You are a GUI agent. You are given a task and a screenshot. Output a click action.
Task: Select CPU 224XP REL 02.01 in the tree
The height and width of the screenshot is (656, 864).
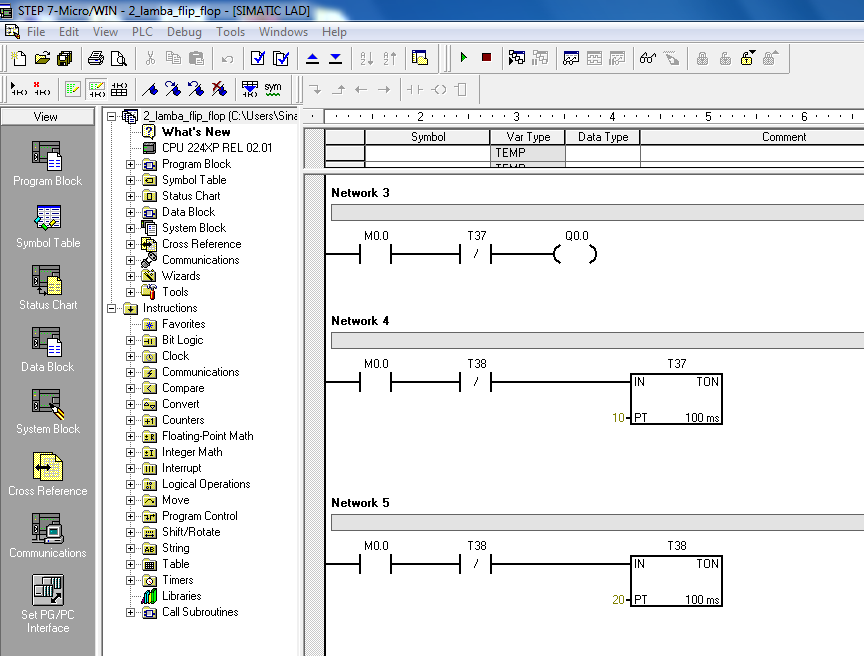217,148
